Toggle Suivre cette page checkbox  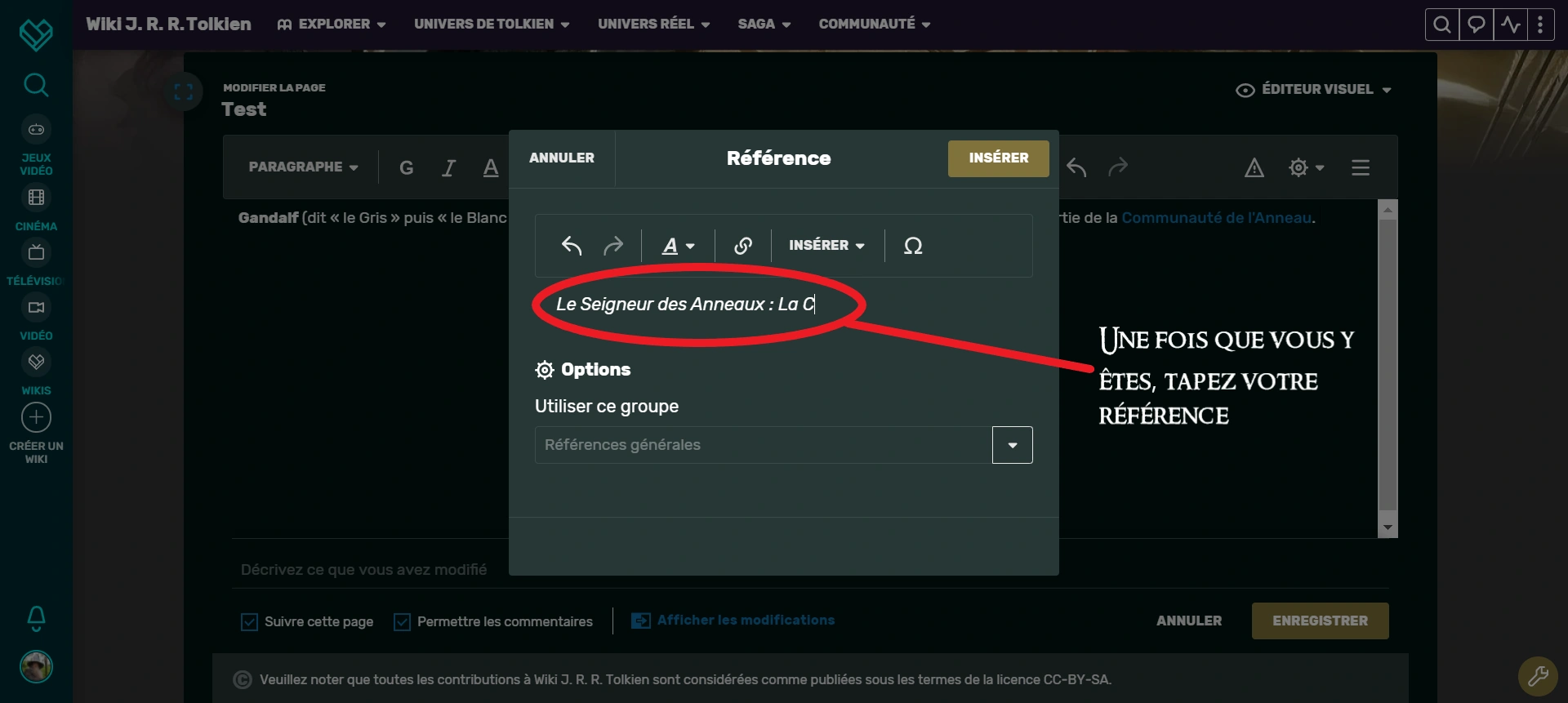pos(249,622)
